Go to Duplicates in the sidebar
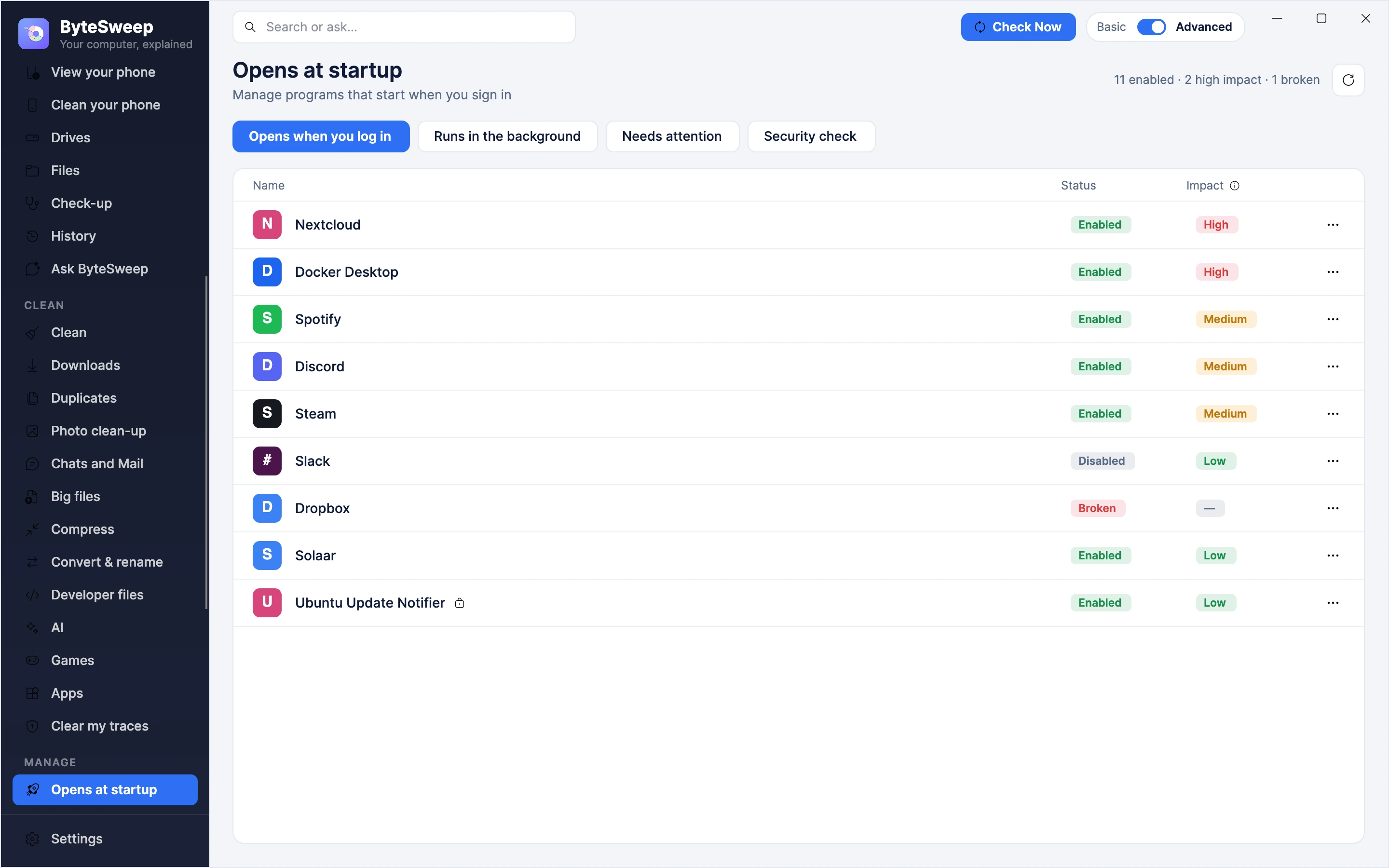Viewport: 1389px width, 868px height. click(105, 398)
